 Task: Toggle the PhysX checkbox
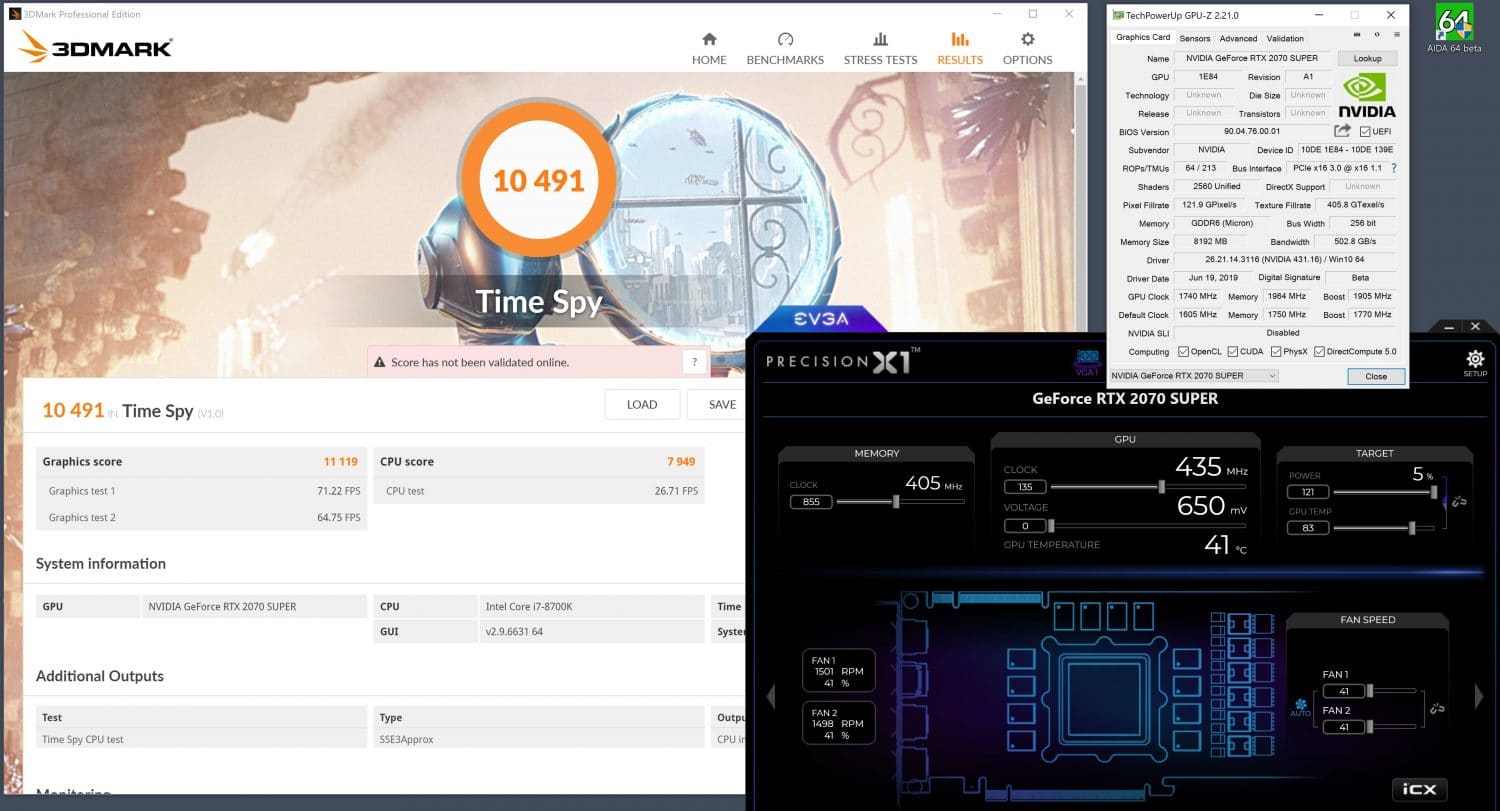1276,351
